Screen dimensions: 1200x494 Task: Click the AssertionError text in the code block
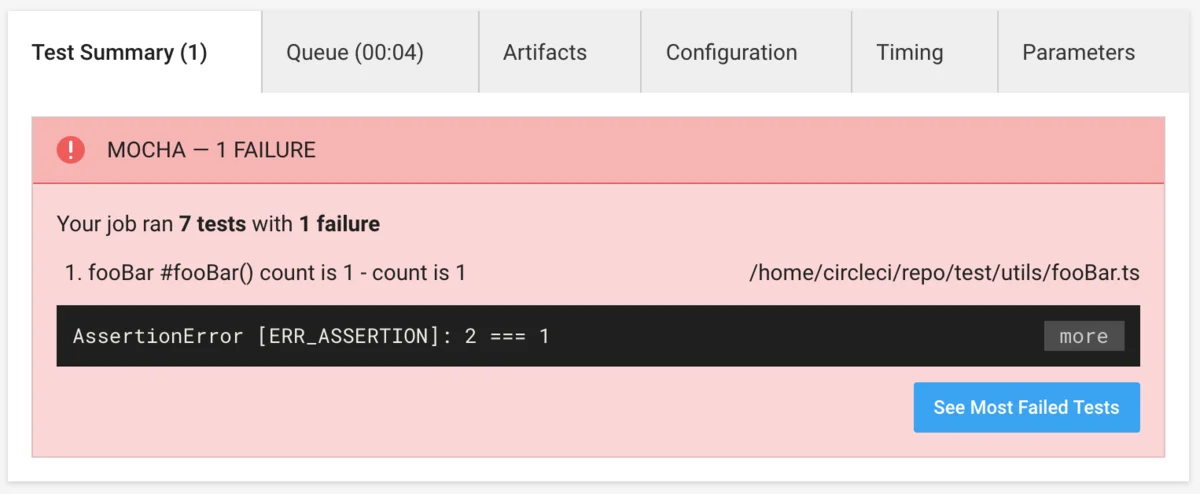pos(157,336)
